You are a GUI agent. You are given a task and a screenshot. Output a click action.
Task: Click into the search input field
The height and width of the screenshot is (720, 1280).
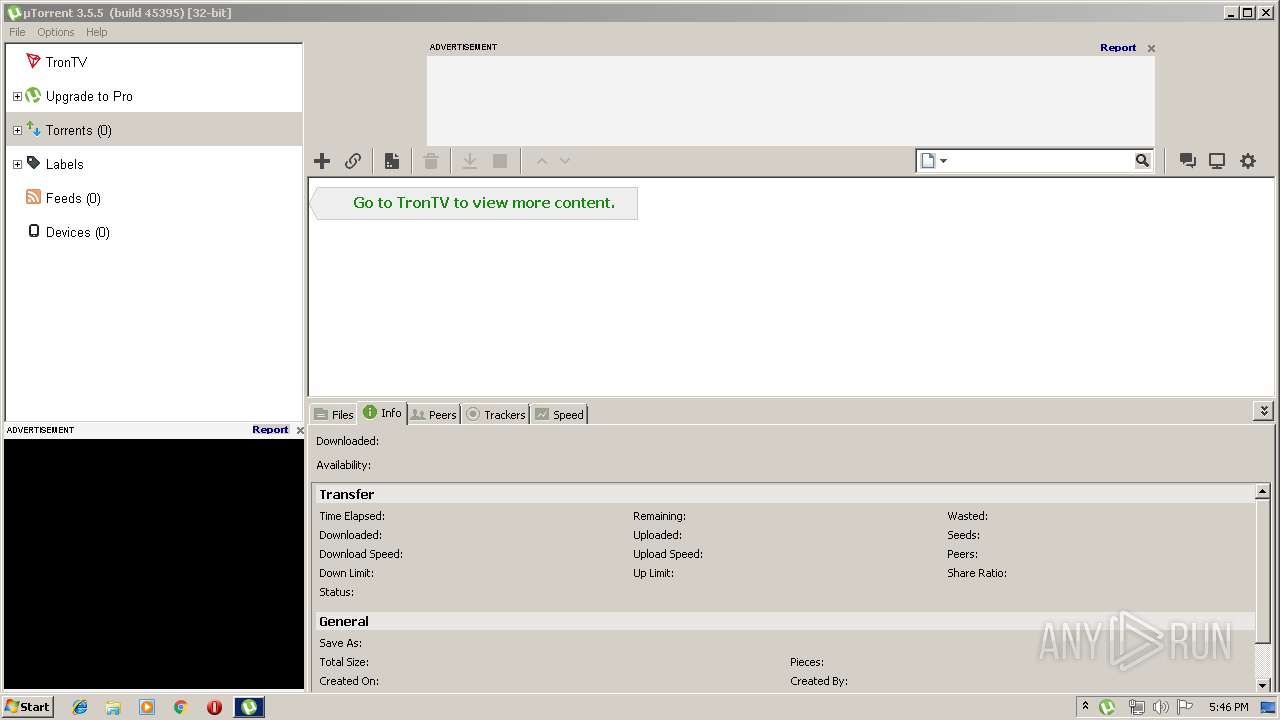(x=1040, y=161)
